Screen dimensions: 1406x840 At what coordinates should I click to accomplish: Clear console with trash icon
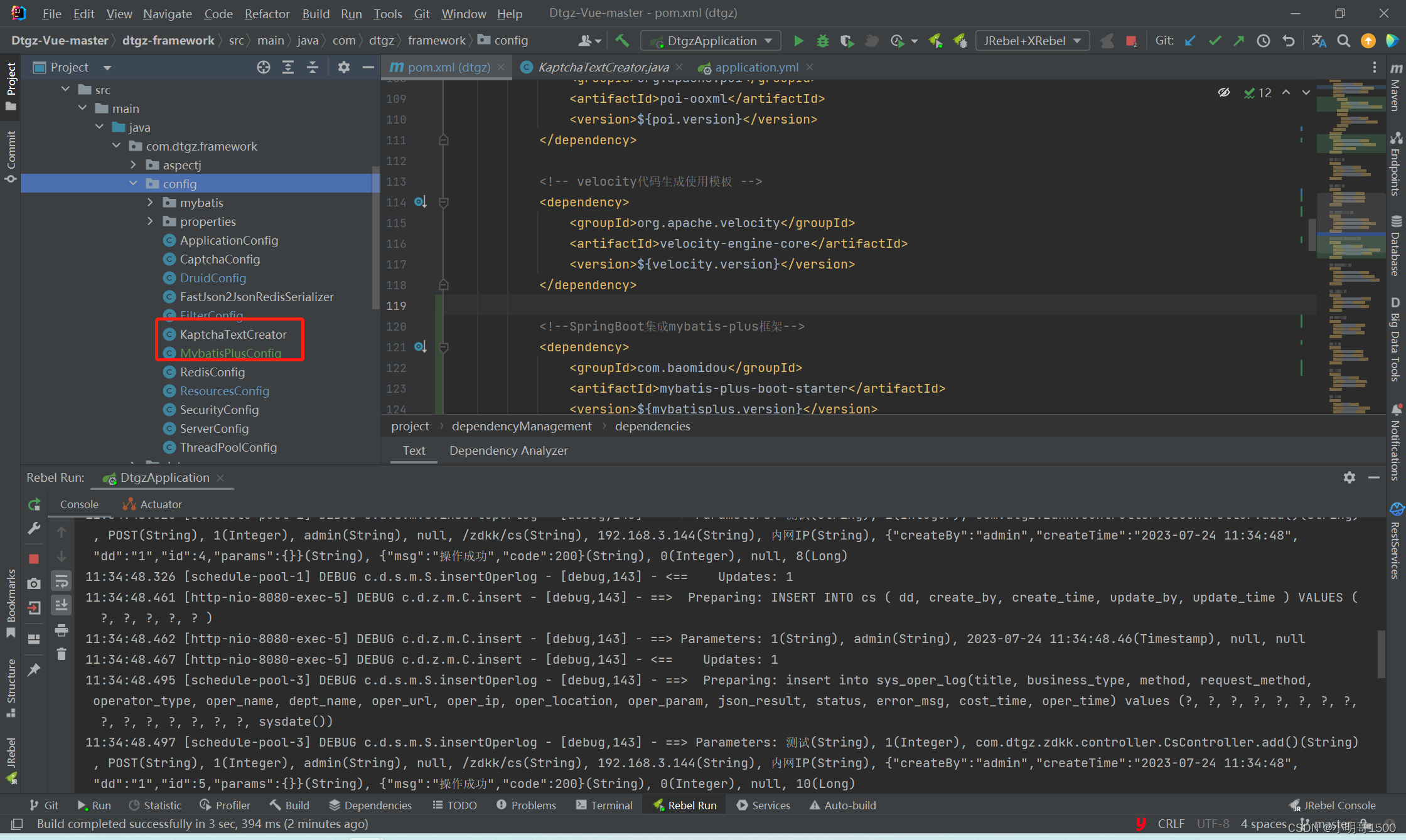tap(61, 654)
